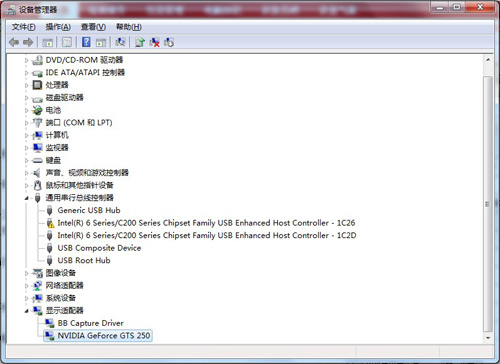The image size is (500, 364).
Task: Open the 文件(F) menu
Action: [23, 27]
